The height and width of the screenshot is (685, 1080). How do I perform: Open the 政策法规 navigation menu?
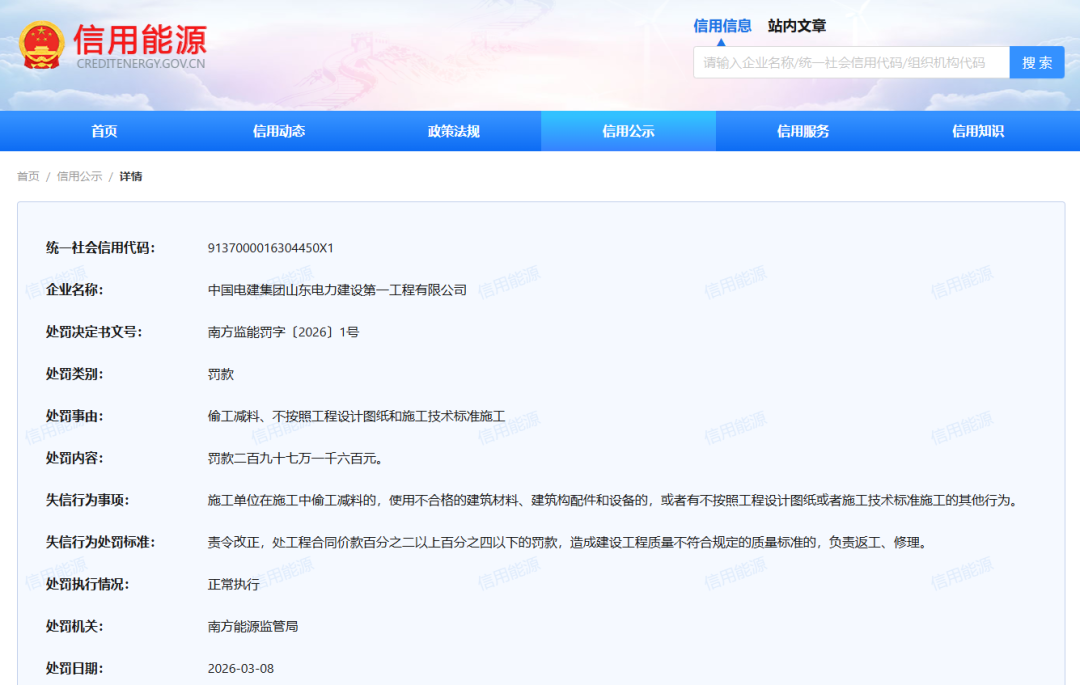pos(452,130)
